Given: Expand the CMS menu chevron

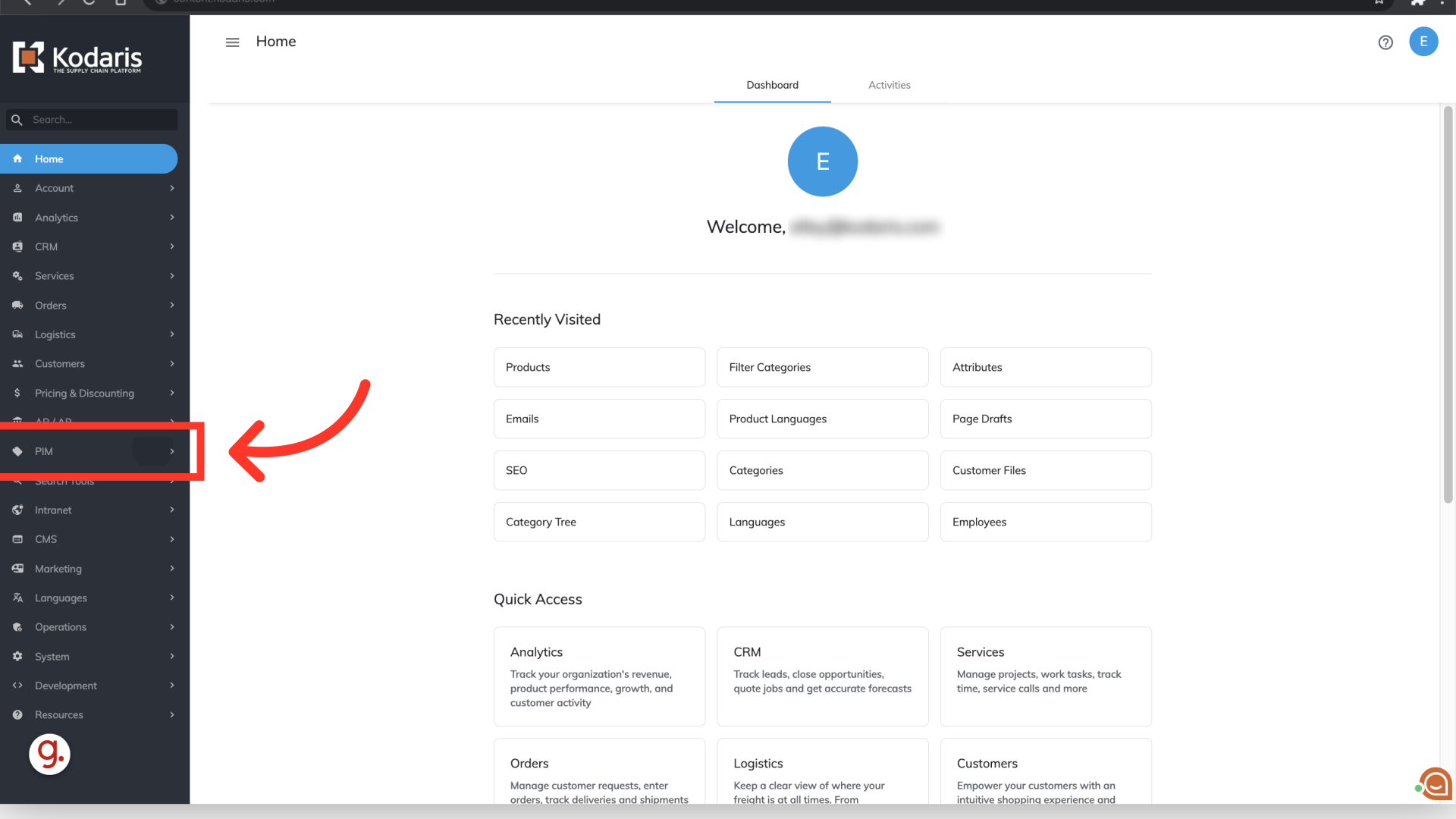Looking at the screenshot, I should pyautogui.click(x=172, y=539).
